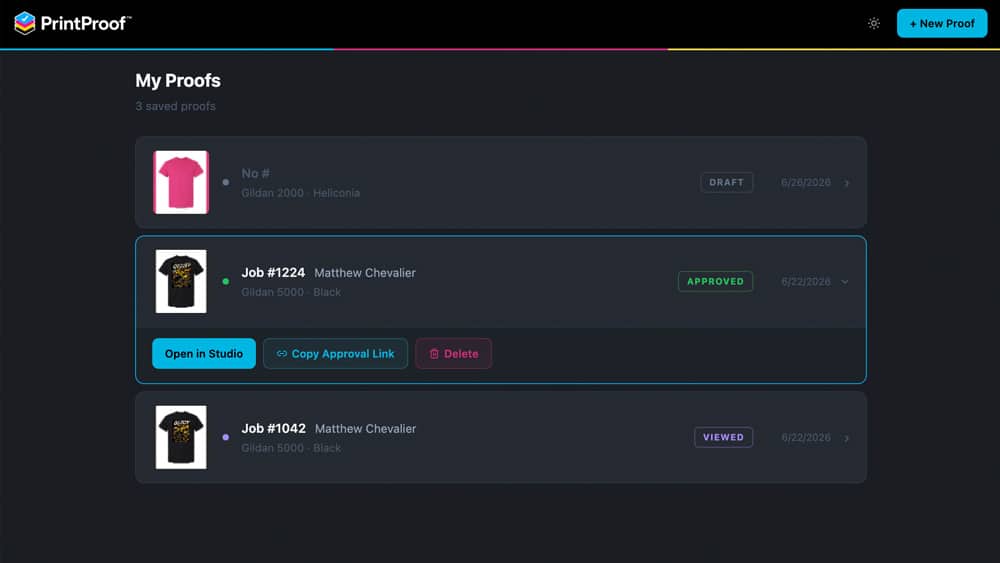Click 'Gildan 5000 · Black' under Job #1042

[291, 448]
